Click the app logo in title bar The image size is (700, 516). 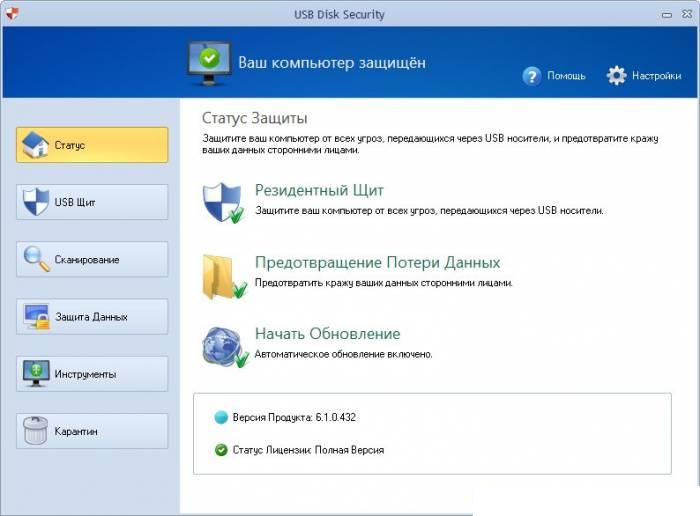11,14
